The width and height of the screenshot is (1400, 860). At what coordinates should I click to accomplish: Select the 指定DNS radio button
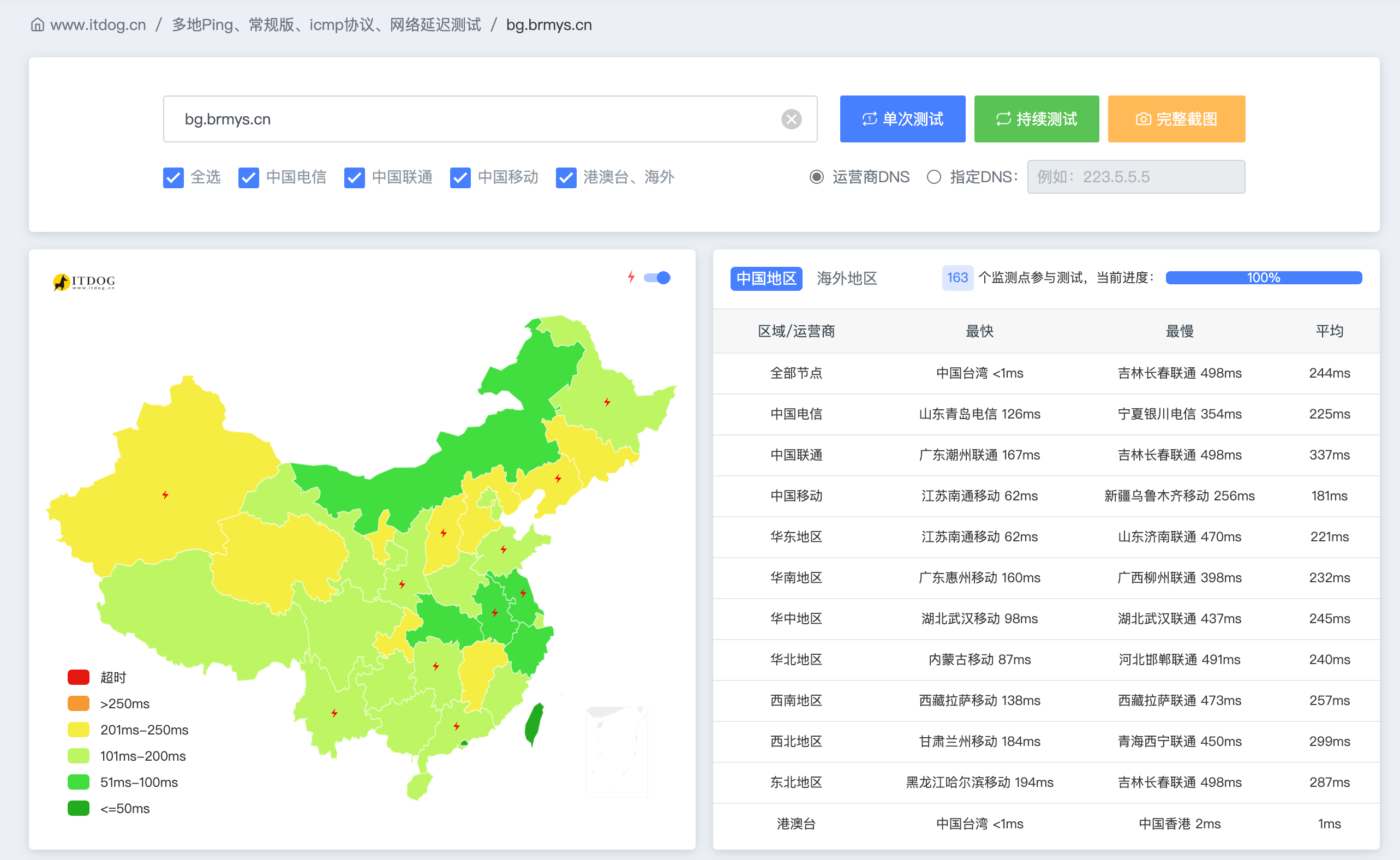934,177
